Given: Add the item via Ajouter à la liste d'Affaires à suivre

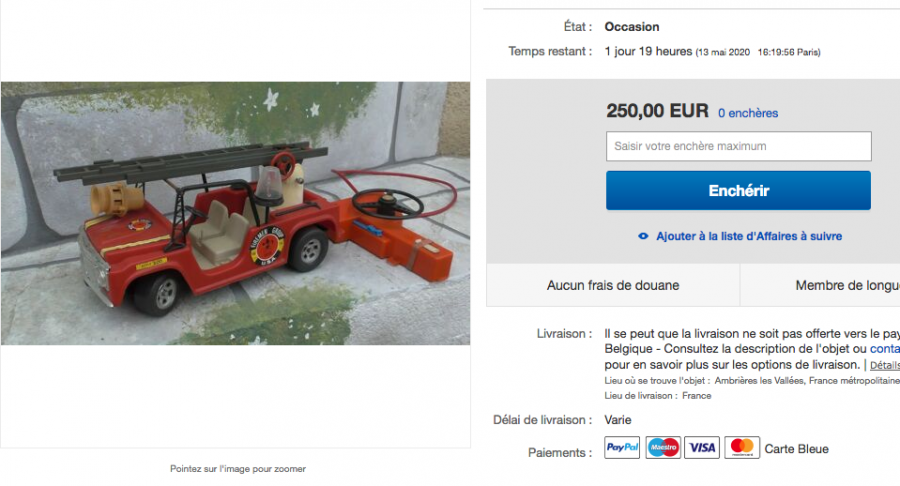Looking at the screenshot, I should click(749, 236).
